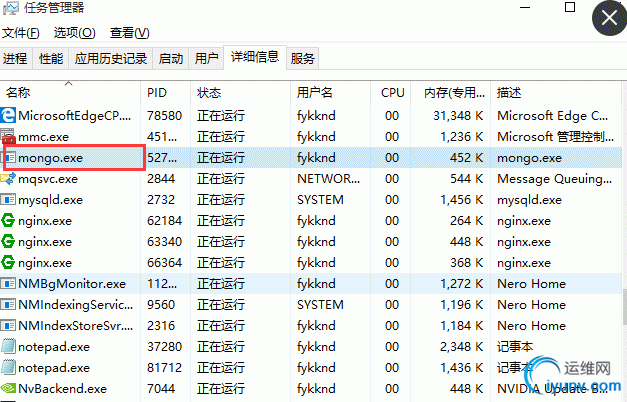Click the mmc.exe toolbox icon

pos(8,136)
